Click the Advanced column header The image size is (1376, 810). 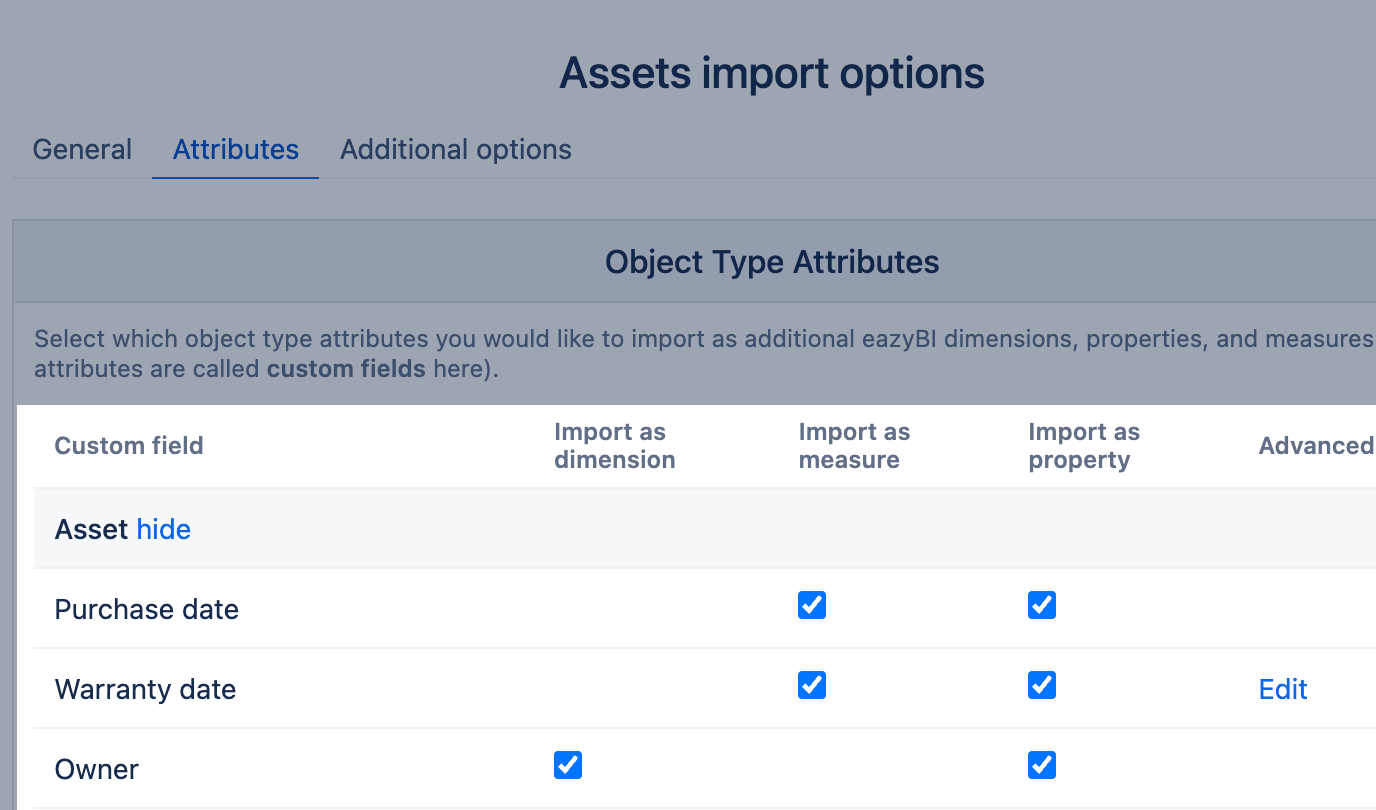point(1315,446)
